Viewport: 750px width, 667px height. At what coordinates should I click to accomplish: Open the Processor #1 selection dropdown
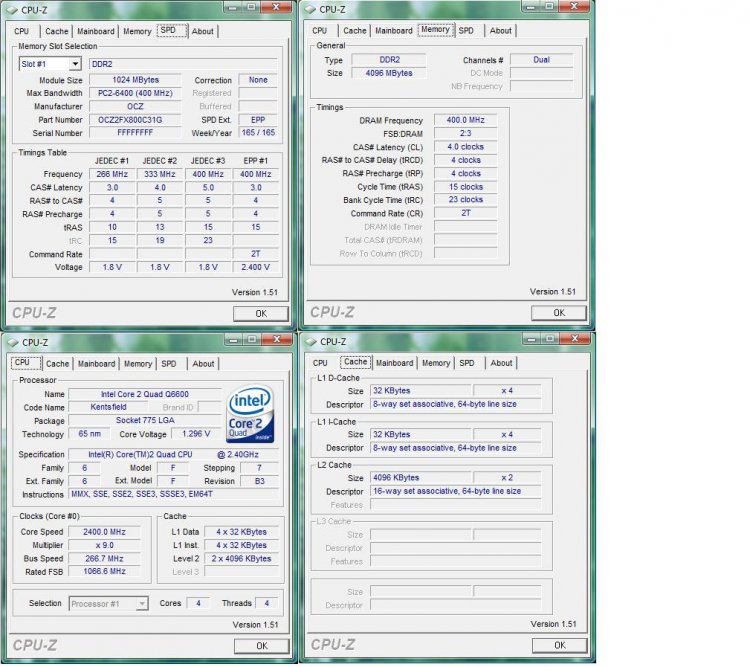tap(109, 604)
